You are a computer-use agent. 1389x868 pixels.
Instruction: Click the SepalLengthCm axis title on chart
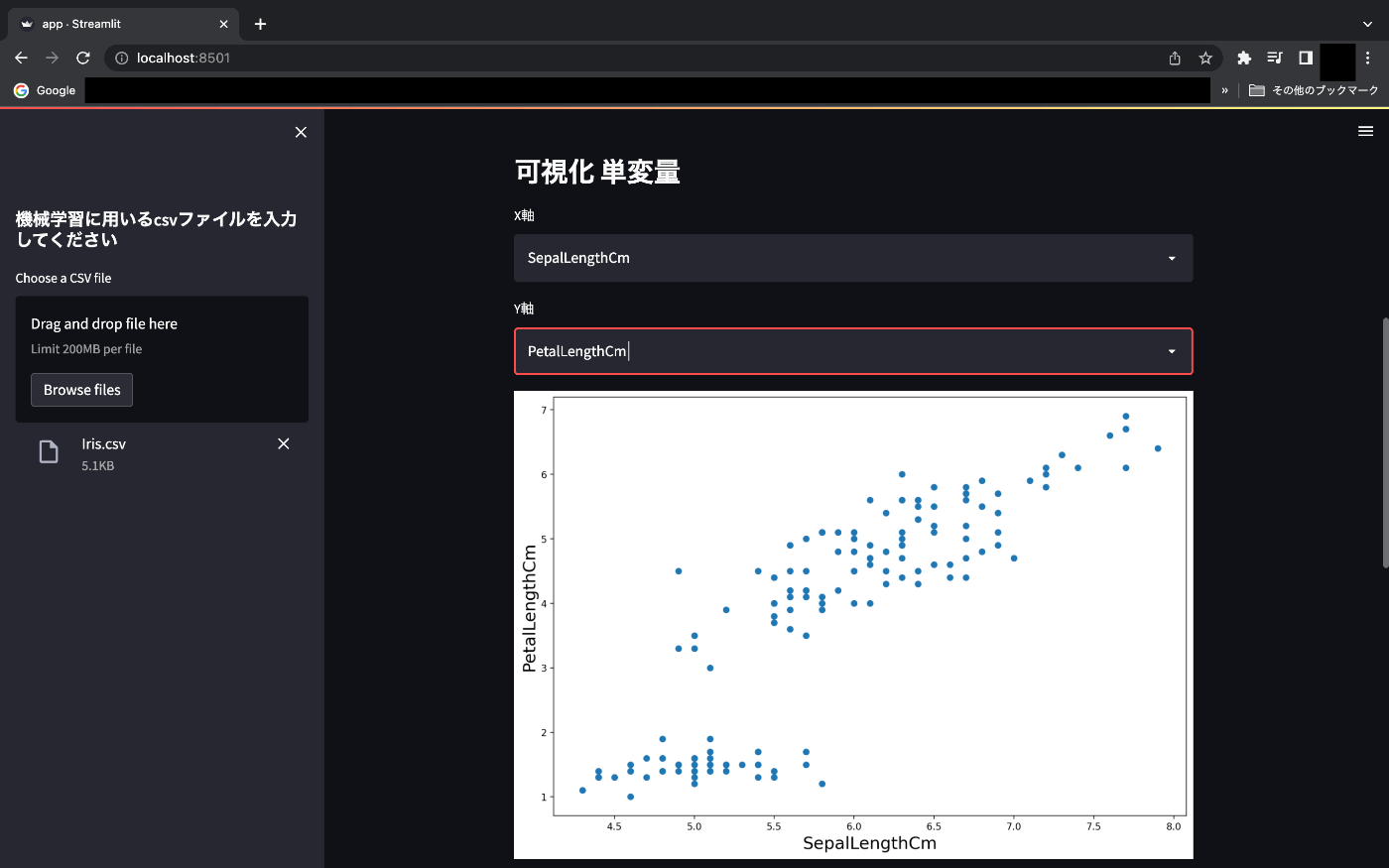tap(869, 843)
